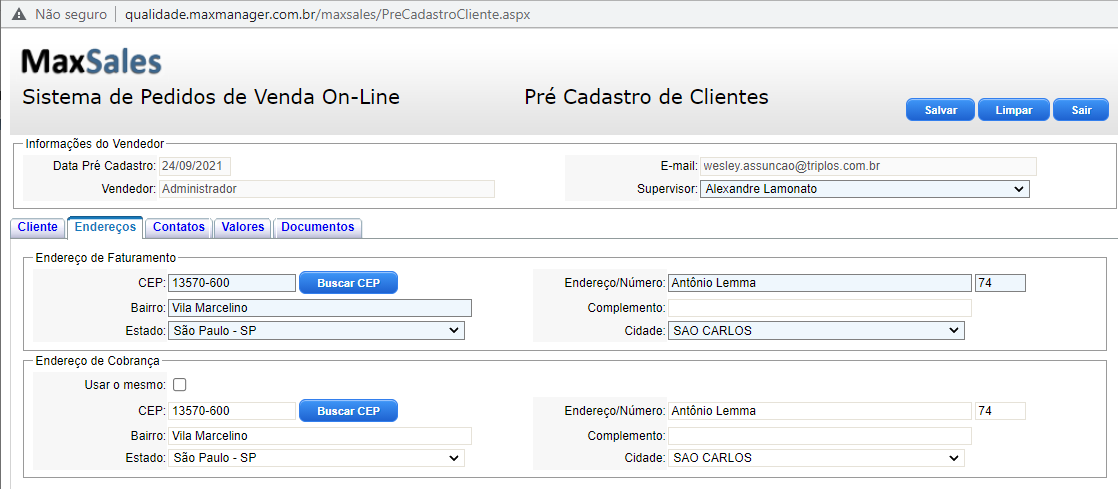Click CEP field in Endereço de Faturamento

click(x=232, y=283)
